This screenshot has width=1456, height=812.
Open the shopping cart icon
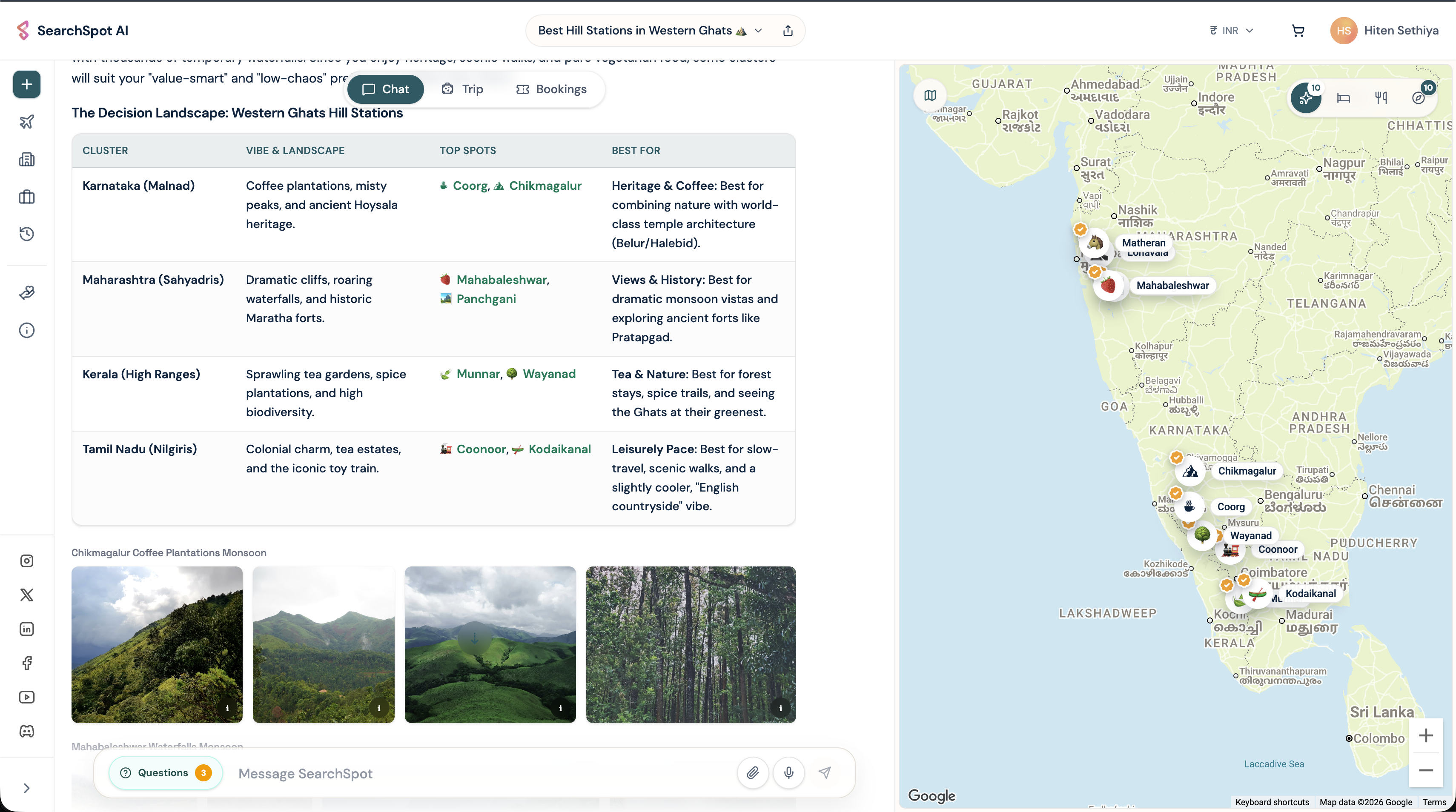1298,31
